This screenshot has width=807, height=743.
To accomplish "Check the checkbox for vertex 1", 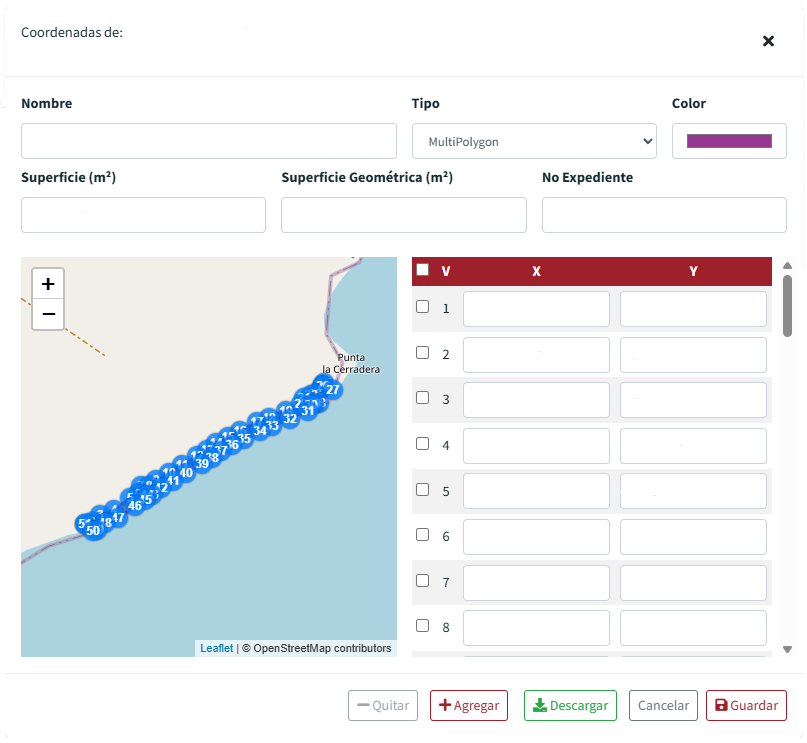I will tap(423, 307).
